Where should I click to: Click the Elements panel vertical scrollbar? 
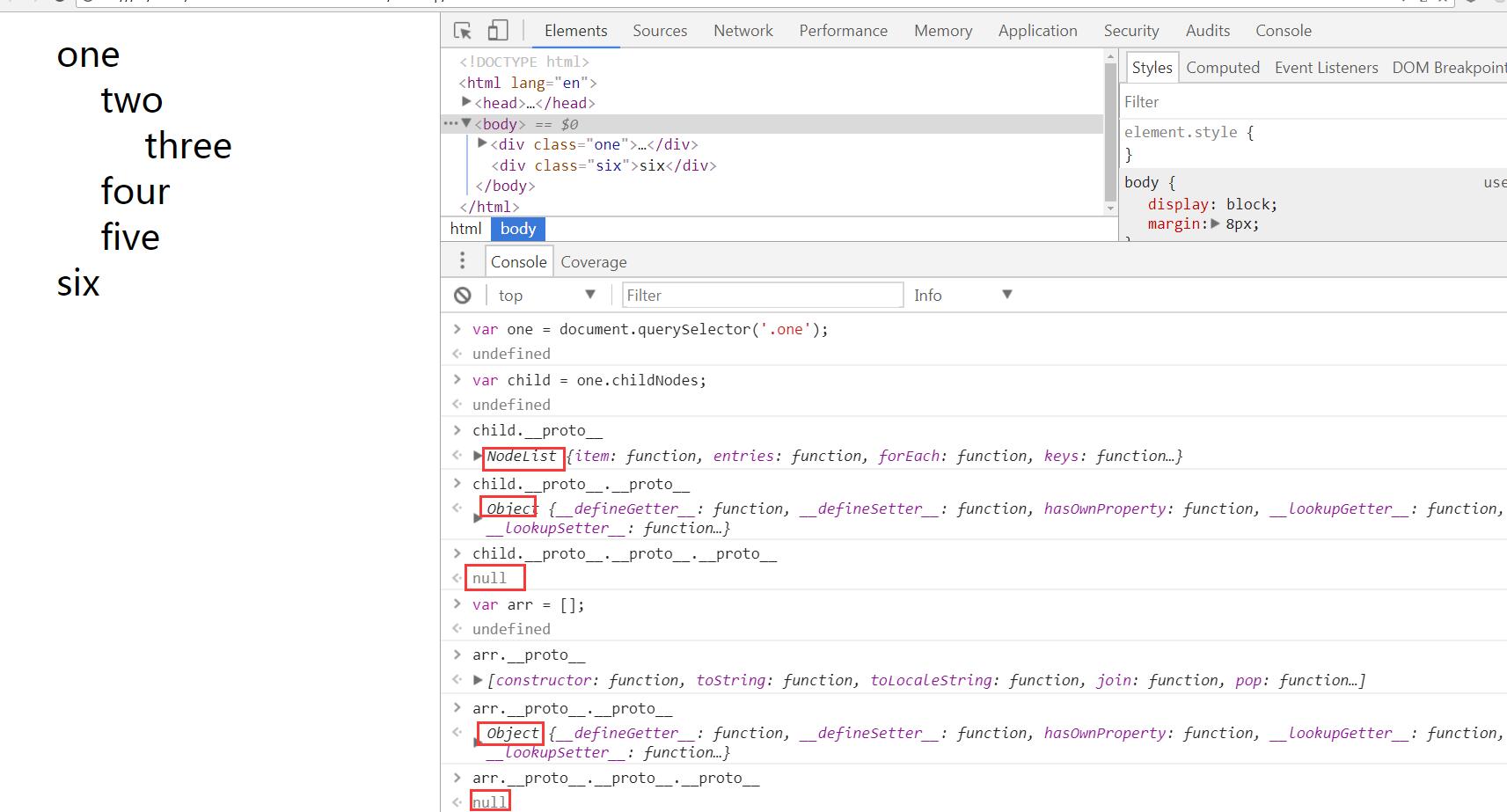(1110, 131)
